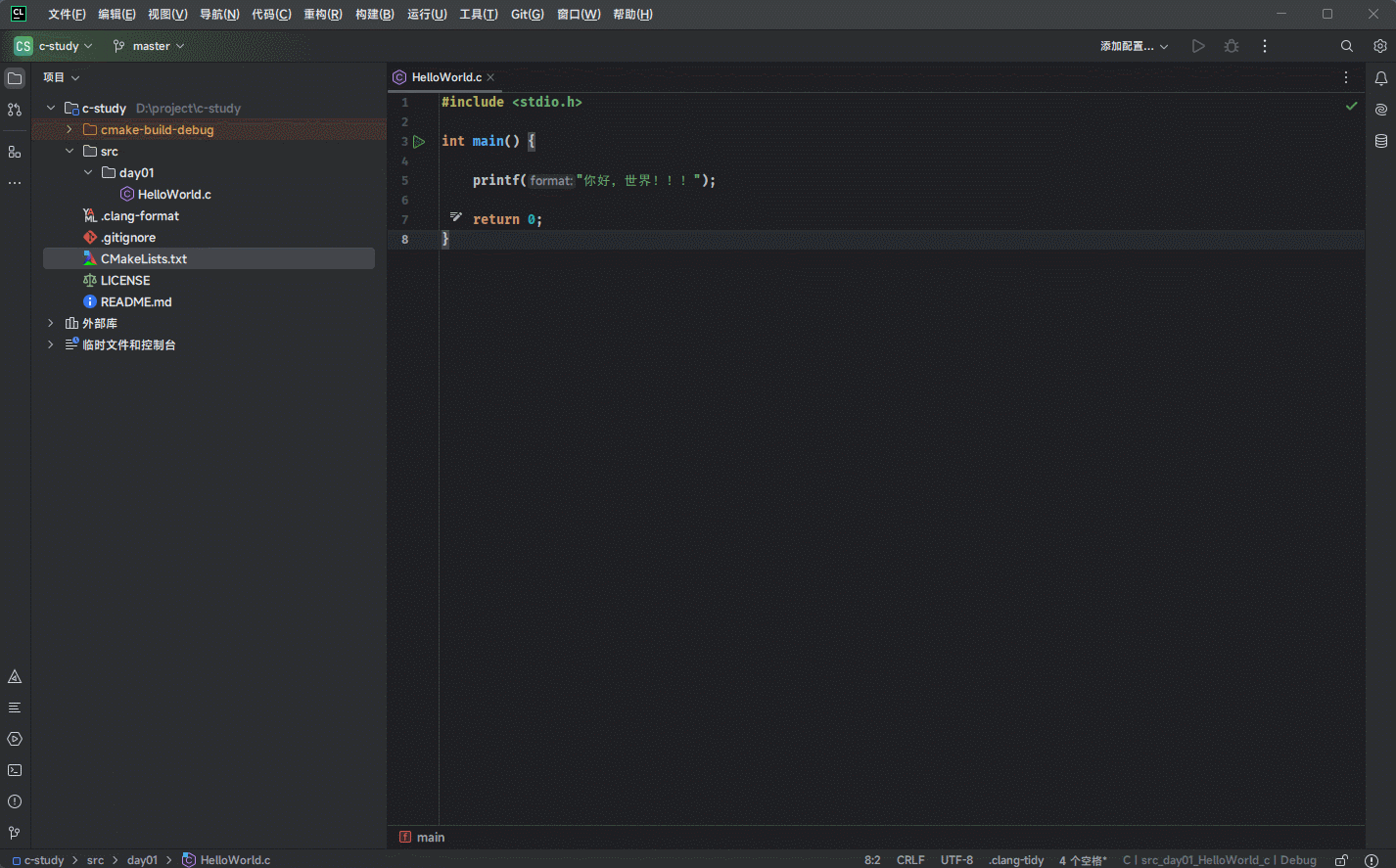Toggle the read-only lock icon in status bar

coord(1341,860)
